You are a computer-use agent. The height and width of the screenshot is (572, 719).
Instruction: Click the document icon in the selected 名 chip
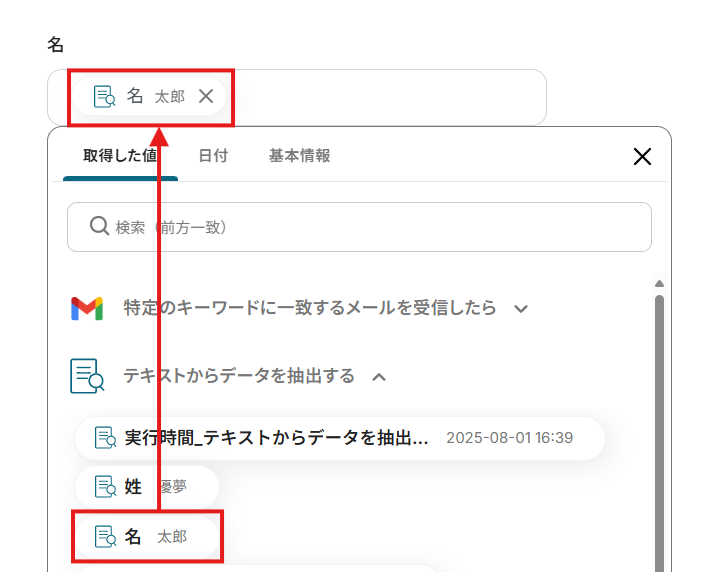[x=105, y=96]
